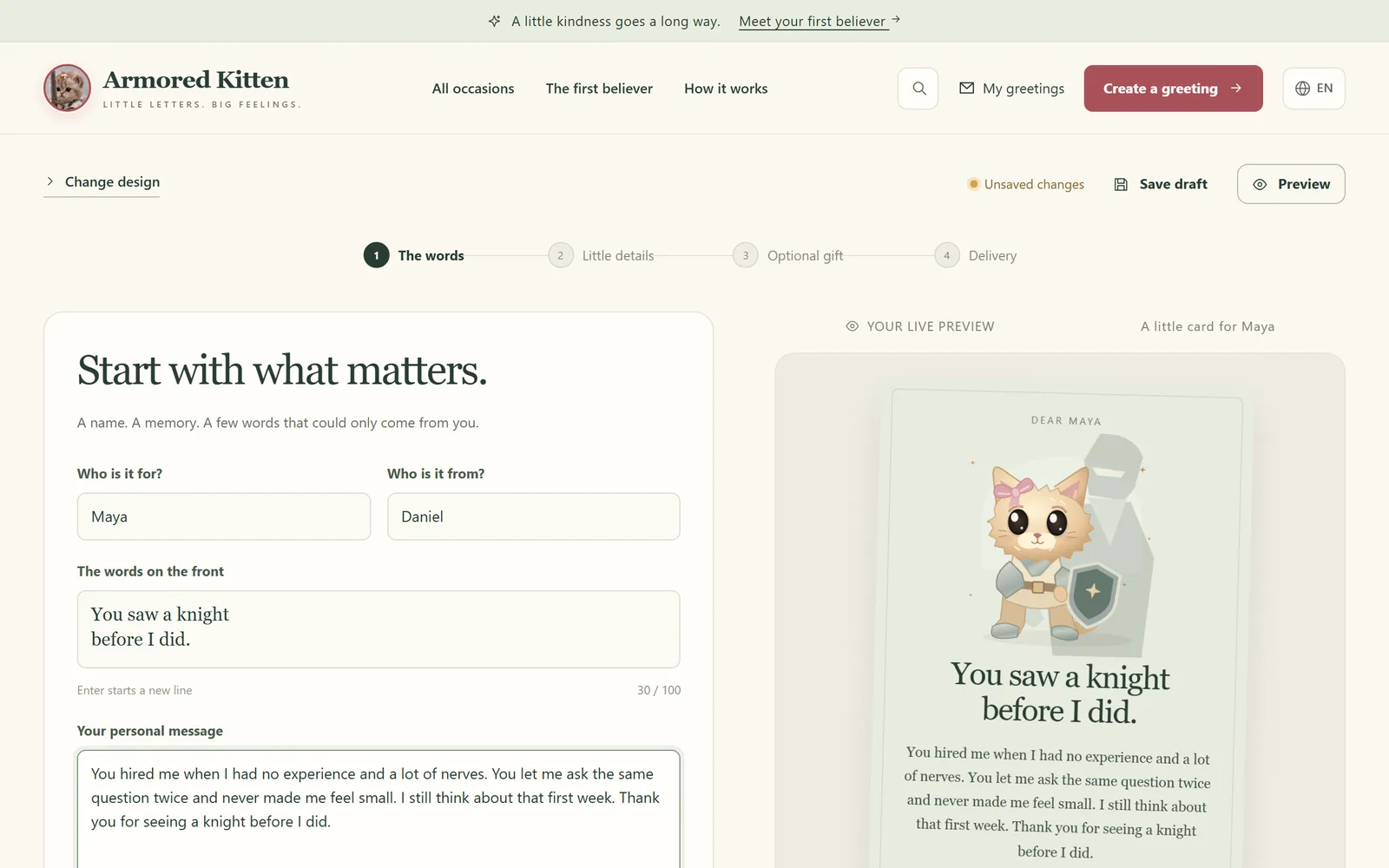Screen dimensions: 1389x868
Task: Click the Enter starts a new line hint
Action: point(135,690)
